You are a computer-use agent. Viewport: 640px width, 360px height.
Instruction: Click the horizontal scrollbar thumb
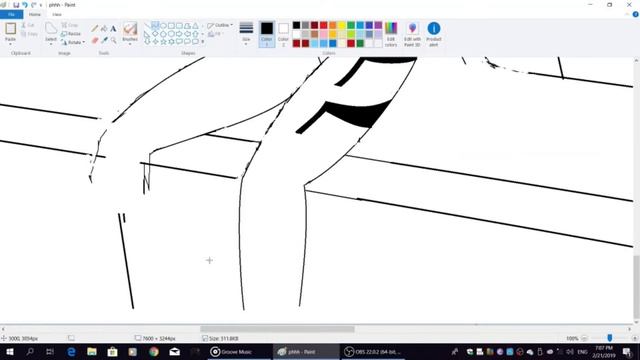click(277, 329)
